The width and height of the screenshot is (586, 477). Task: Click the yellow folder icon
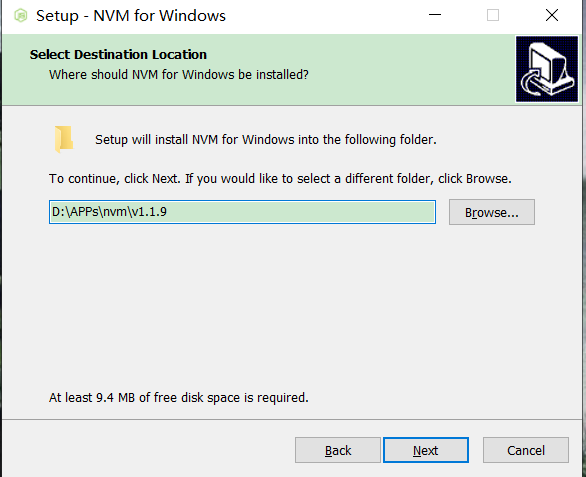[x=64, y=139]
